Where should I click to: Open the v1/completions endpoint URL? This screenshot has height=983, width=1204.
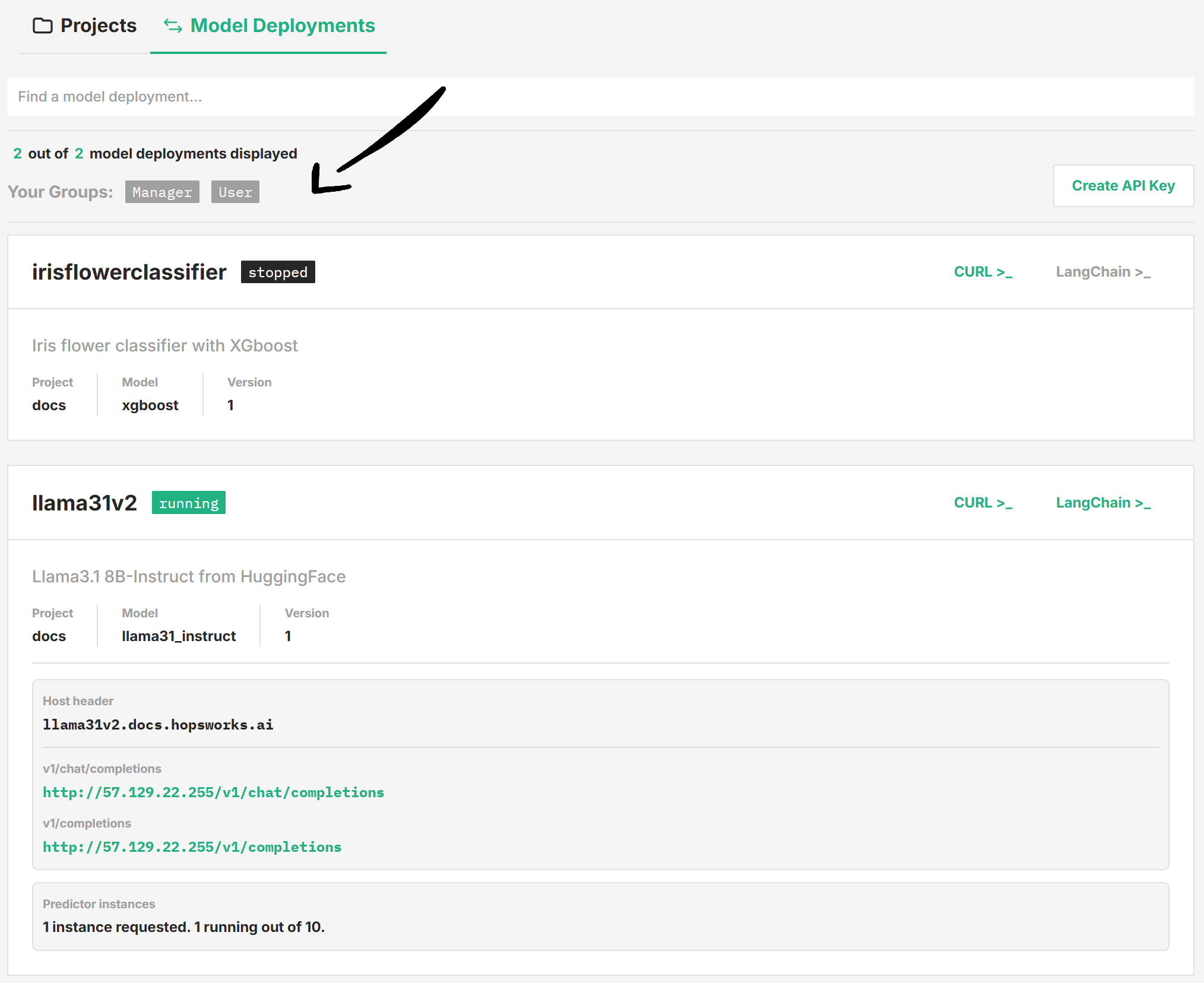pyautogui.click(x=192, y=847)
